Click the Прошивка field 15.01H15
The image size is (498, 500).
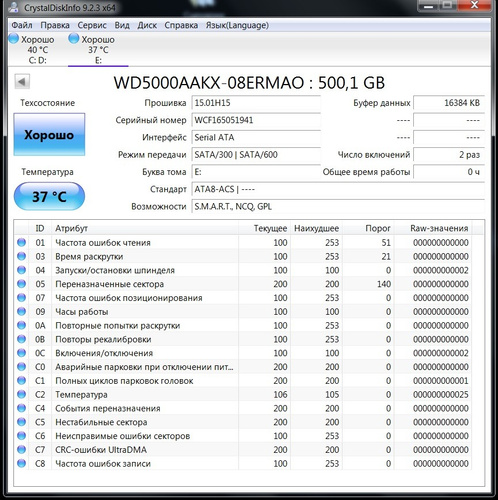point(256,103)
